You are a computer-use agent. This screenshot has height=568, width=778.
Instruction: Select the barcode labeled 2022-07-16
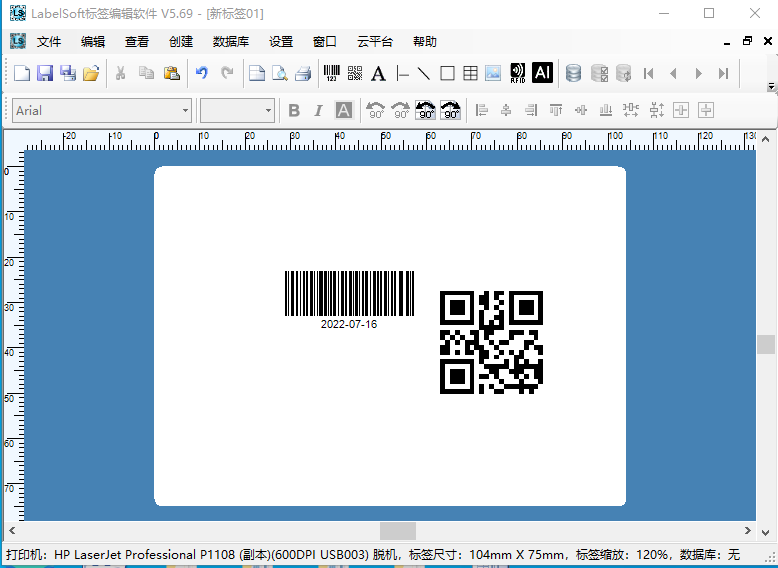click(349, 300)
